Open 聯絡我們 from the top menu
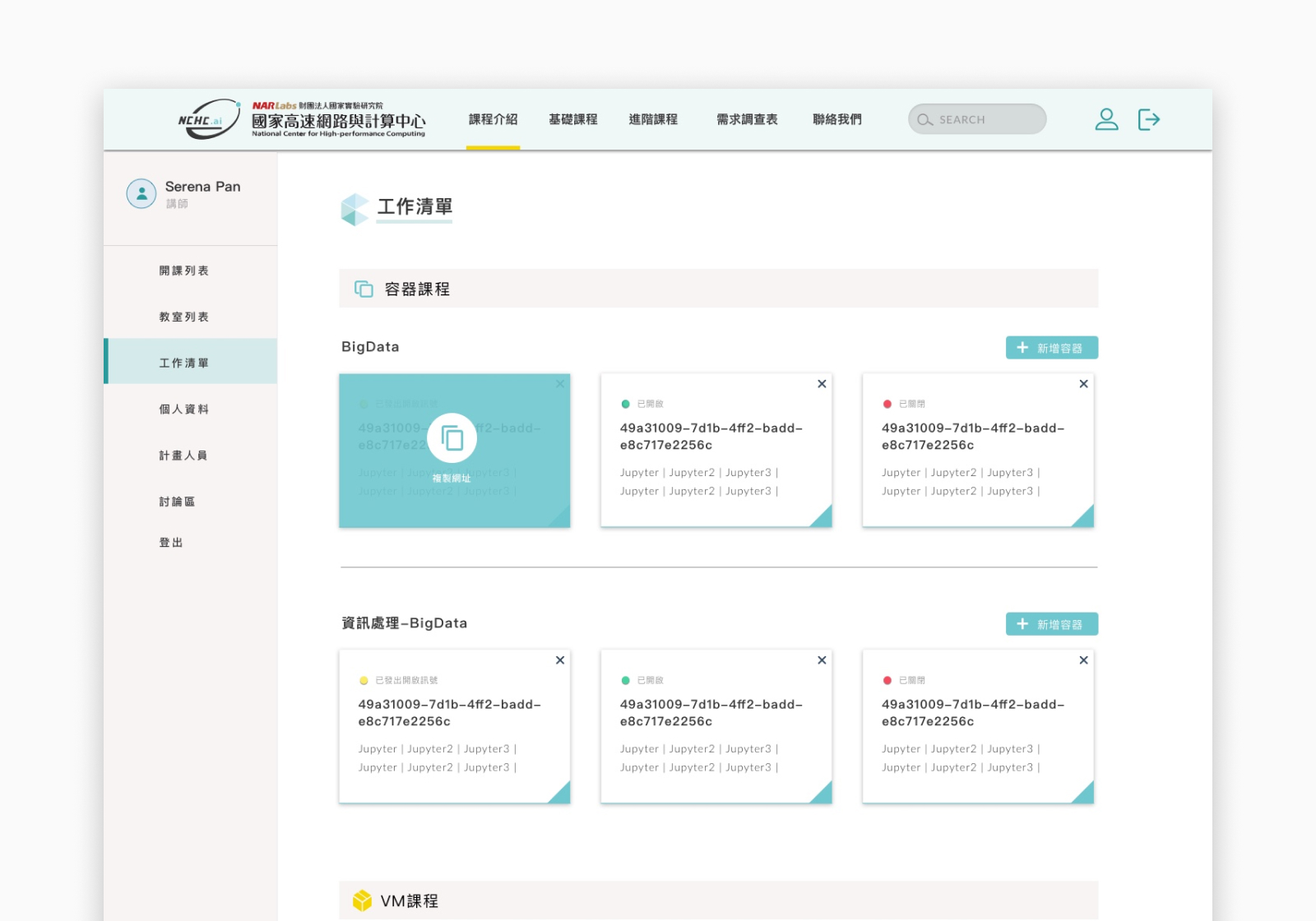Viewport: 1316px width, 921px height. tap(837, 120)
